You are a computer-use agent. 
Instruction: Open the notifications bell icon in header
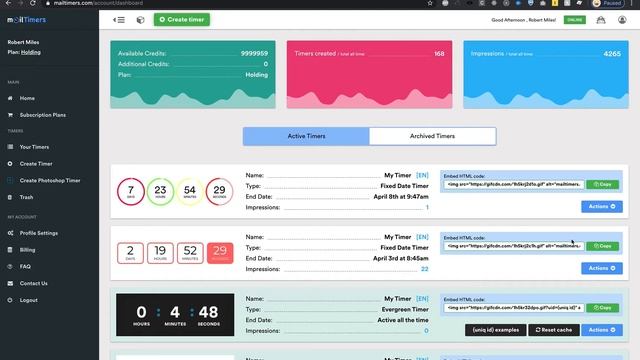click(601, 20)
